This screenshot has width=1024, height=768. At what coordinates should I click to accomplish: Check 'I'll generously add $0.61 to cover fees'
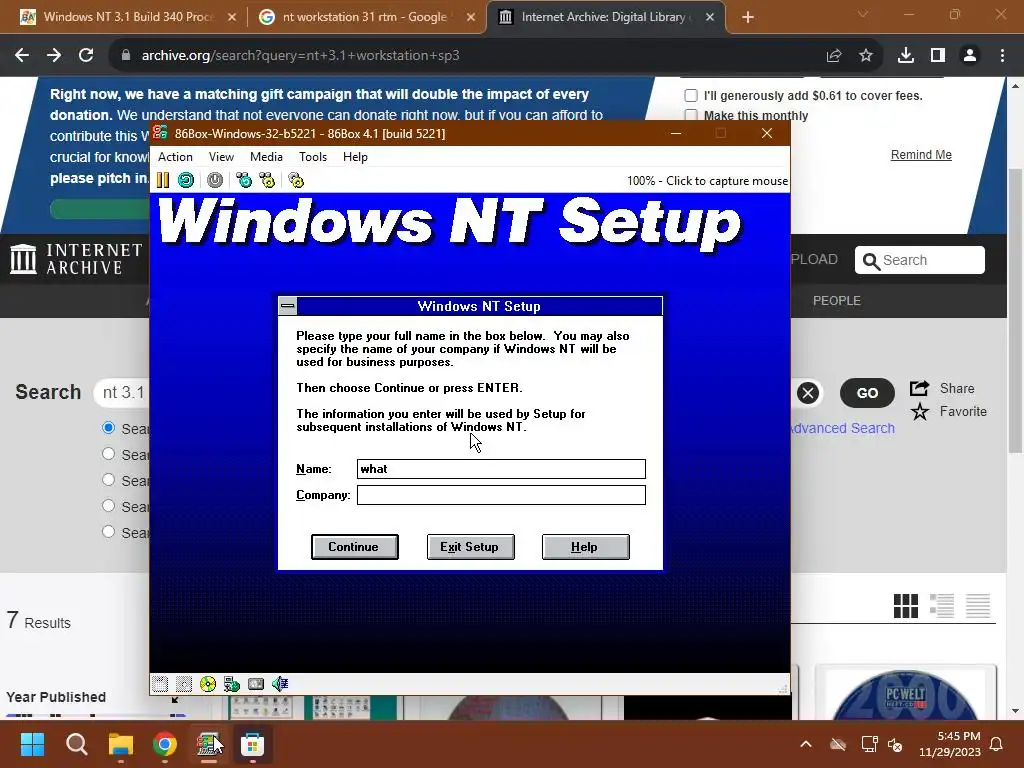tap(690, 95)
